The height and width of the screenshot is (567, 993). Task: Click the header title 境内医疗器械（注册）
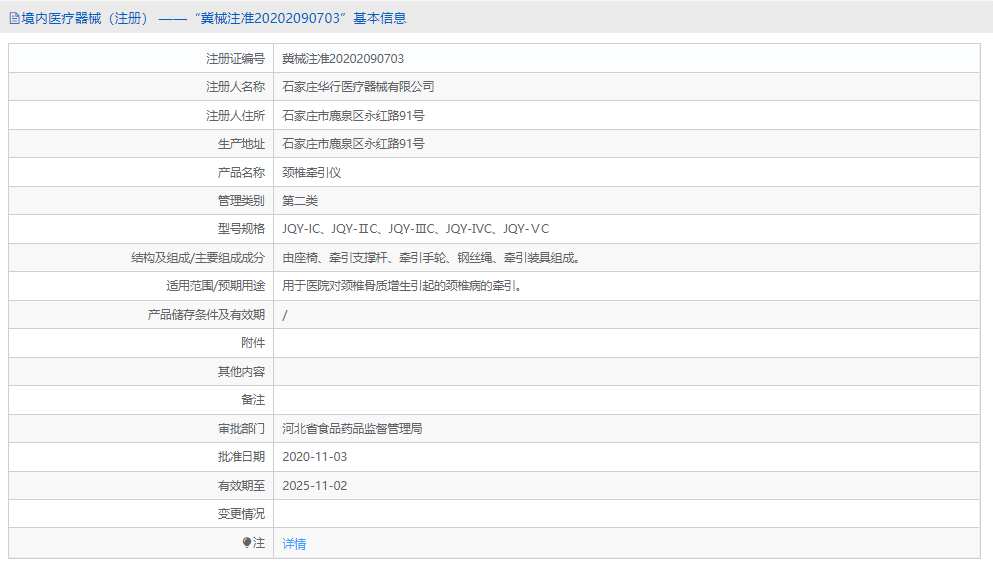[x=85, y=18]
